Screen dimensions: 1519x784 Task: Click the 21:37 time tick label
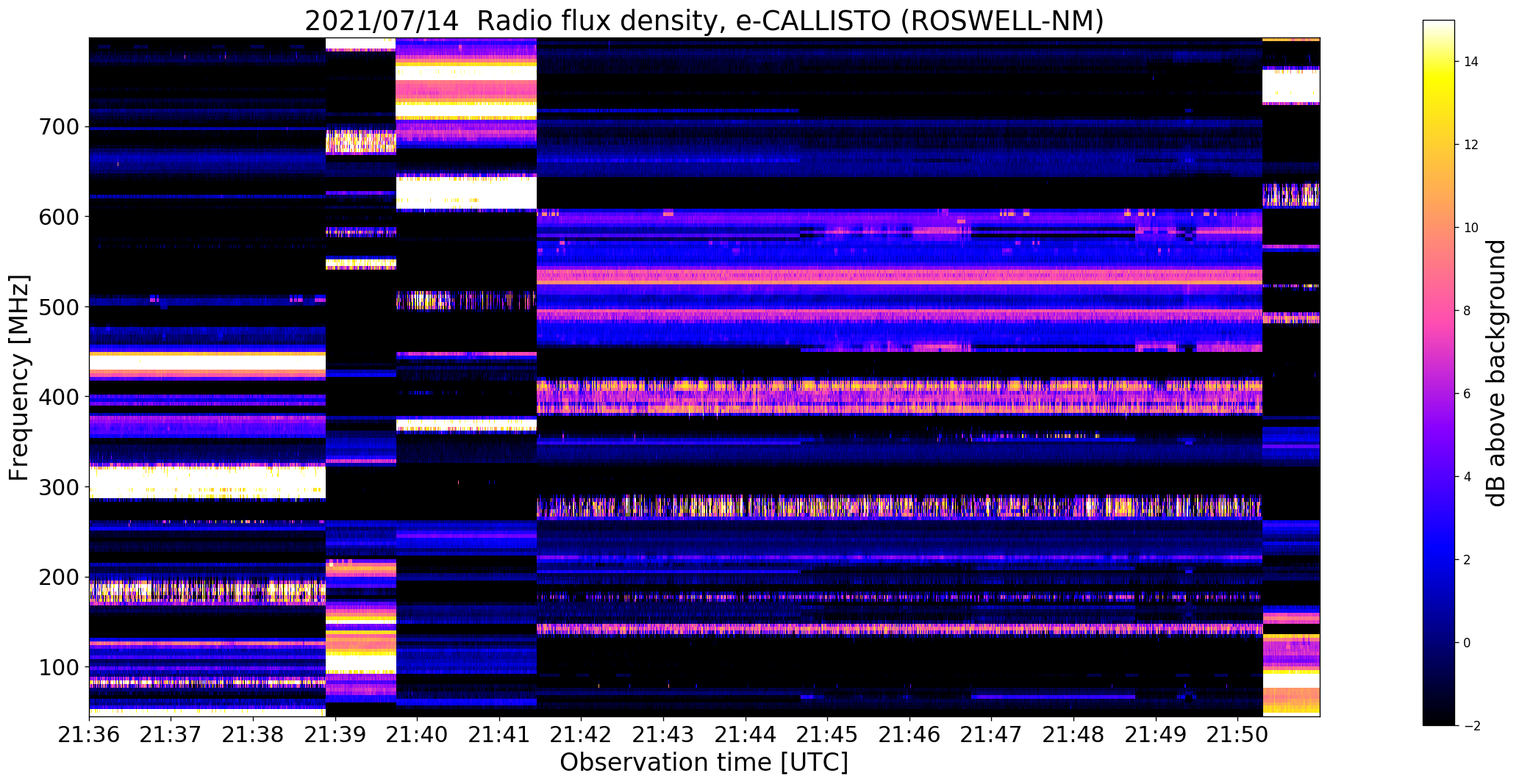pyautogui.click(x=171, y=735)
